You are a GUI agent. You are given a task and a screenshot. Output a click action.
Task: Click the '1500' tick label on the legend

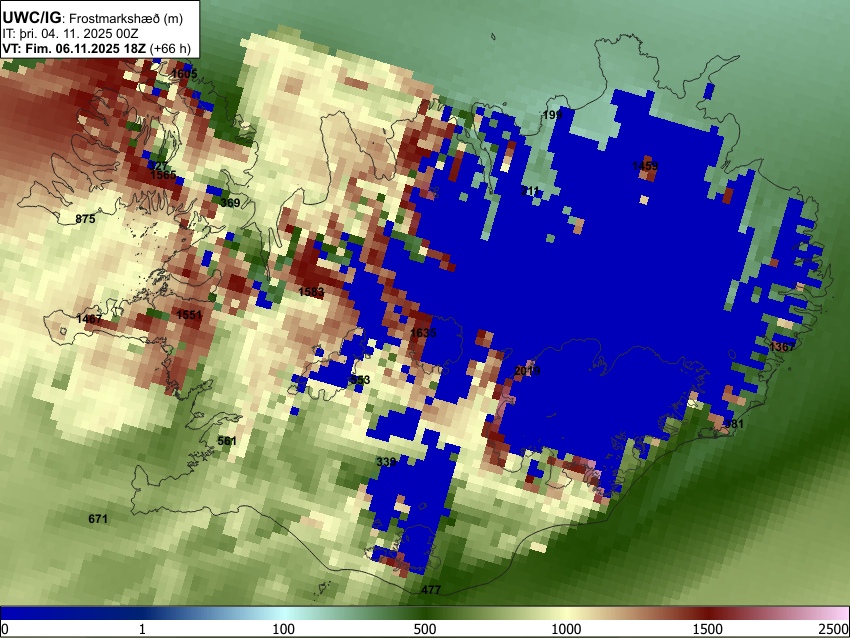tap(707, 629)
